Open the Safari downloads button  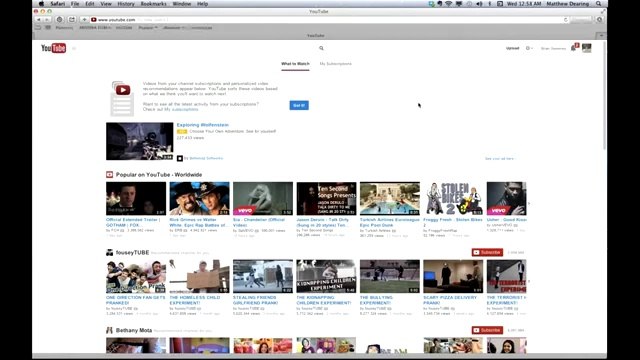tap(600, 20)
